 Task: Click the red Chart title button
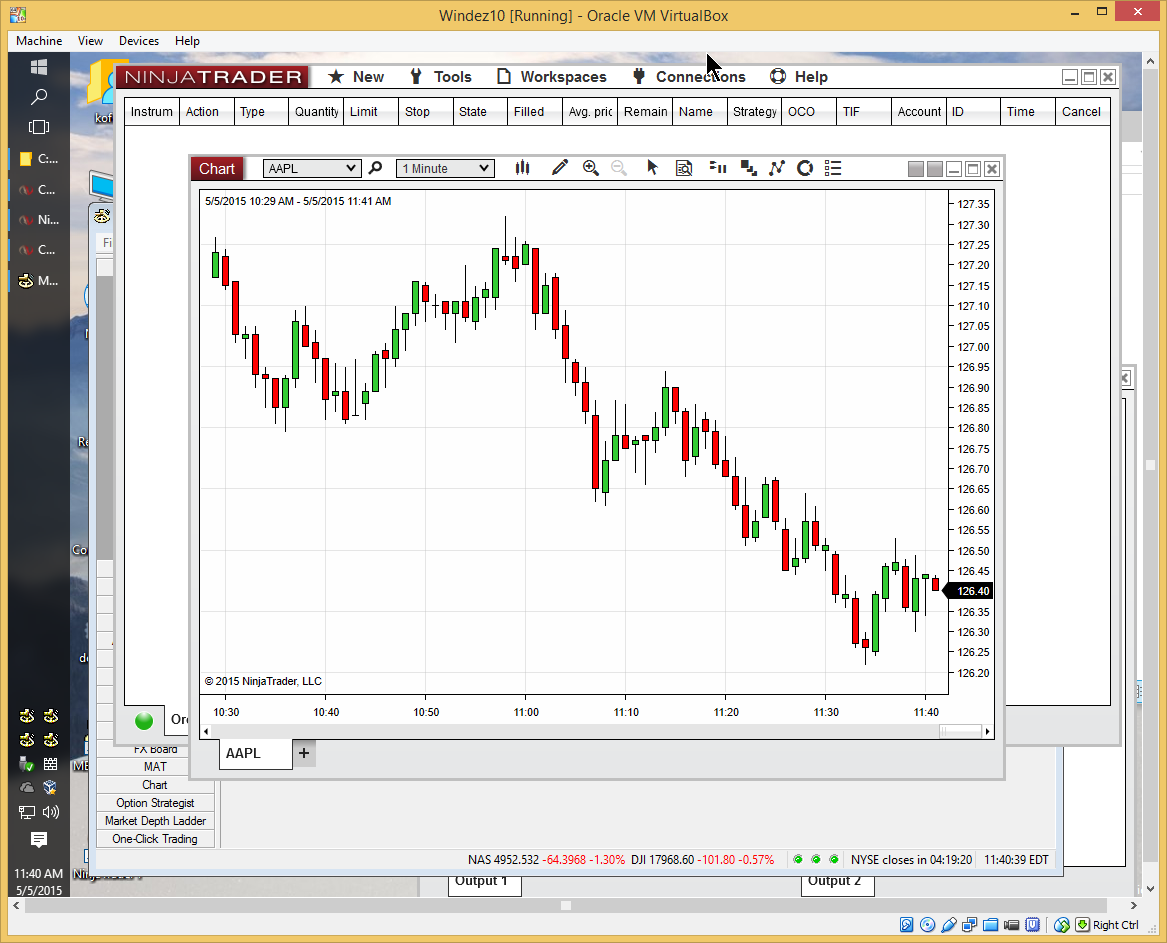(x=217, y=169)
